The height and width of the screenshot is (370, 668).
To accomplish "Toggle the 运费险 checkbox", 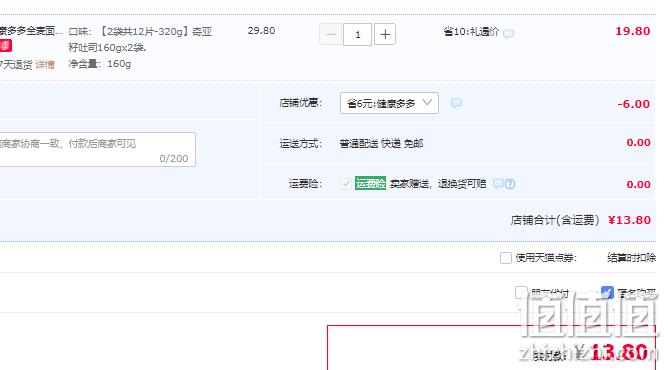I will tap(346, 184).
